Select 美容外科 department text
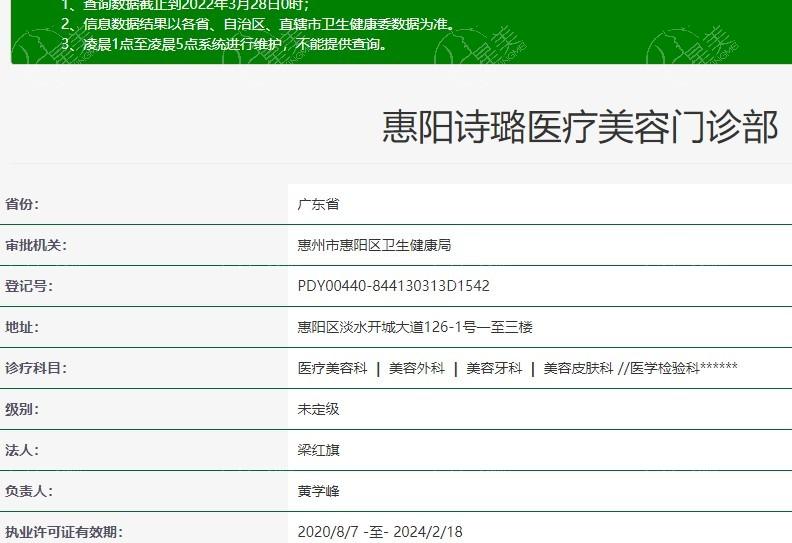This screenshot has height=543, width=792. coord(417,368)
